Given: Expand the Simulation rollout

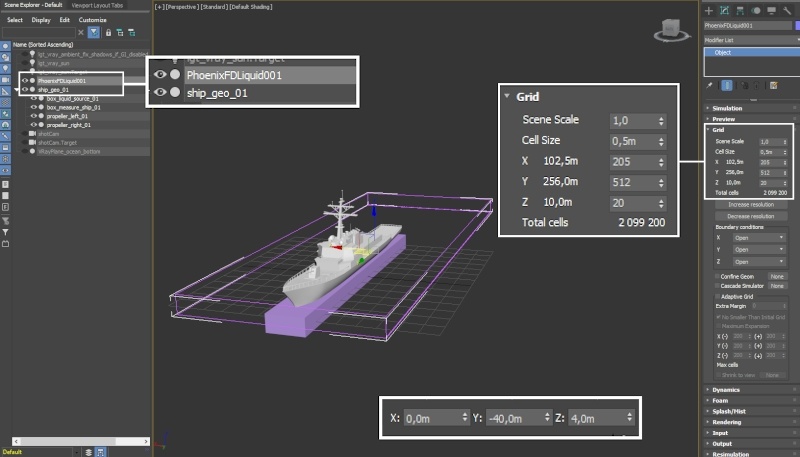Looking at the screenshot, I should point(751,108).
